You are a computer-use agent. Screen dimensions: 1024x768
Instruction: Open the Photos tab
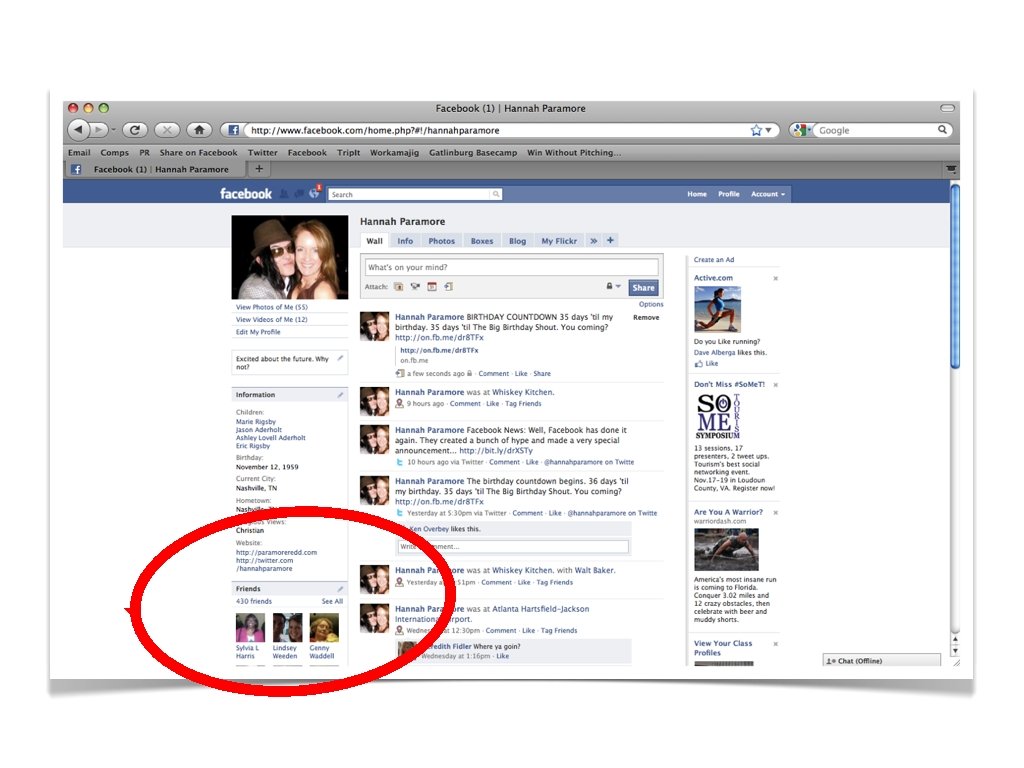click(x=441, y=240)
